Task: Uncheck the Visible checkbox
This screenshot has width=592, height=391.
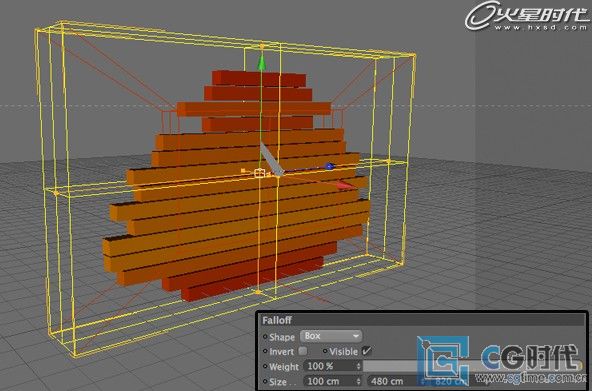Action: pos(366,351)
